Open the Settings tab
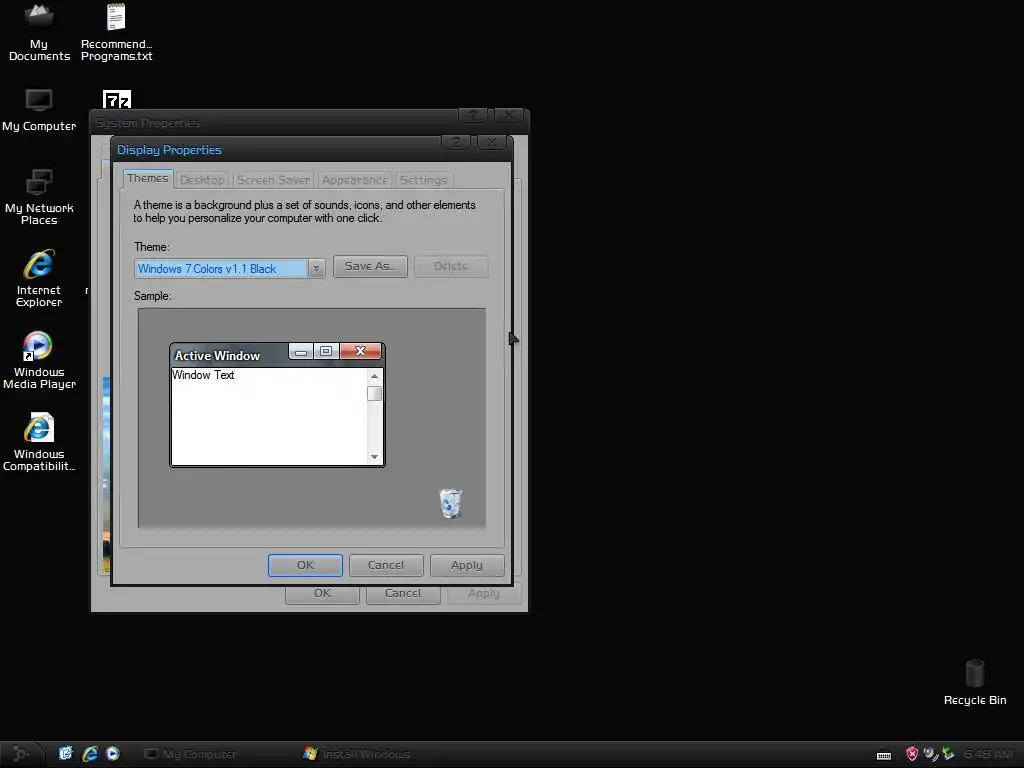1024x768 pixels. (423, 180)
